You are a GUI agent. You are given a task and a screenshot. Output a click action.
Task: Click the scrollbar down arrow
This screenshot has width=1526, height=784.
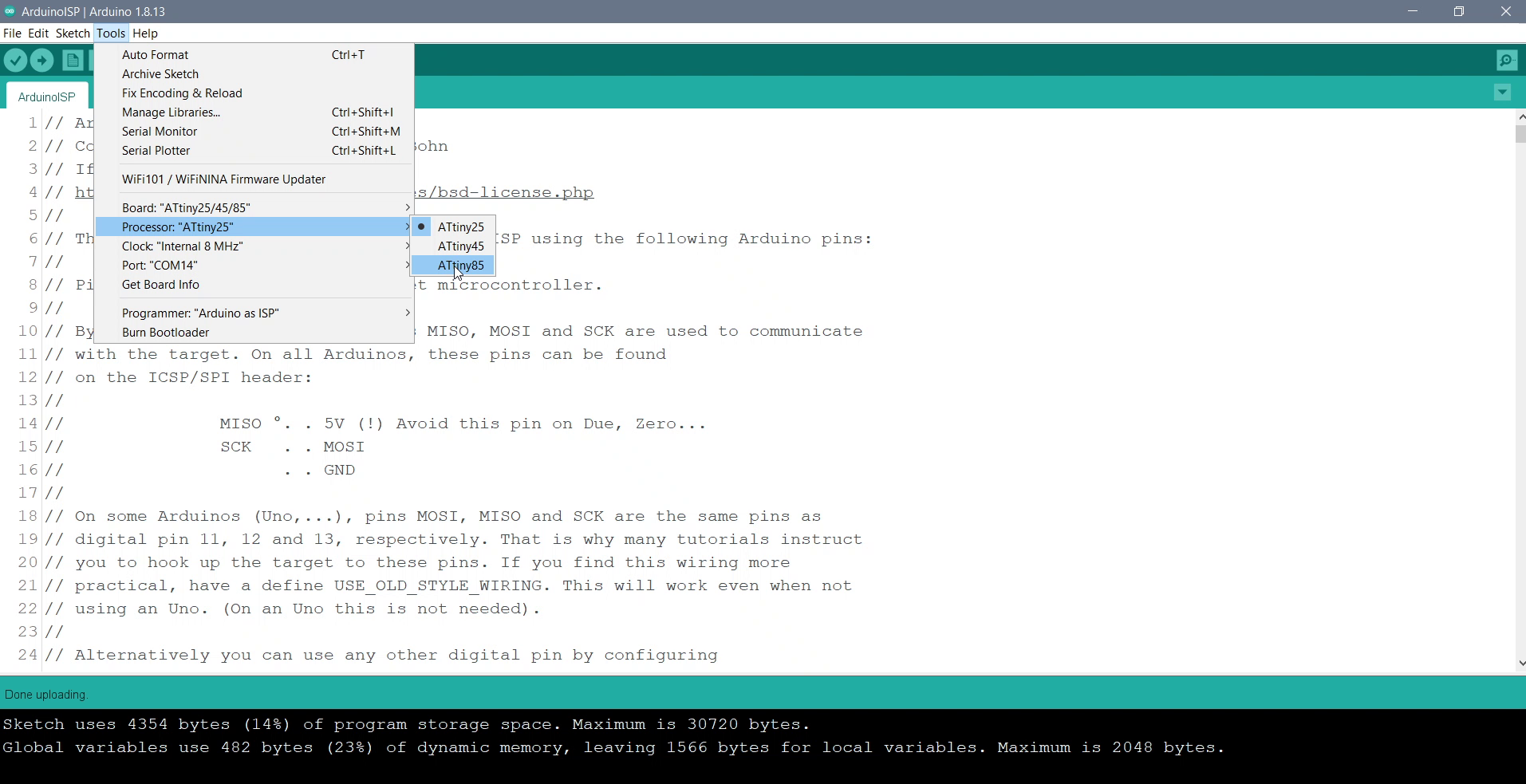1520,663
